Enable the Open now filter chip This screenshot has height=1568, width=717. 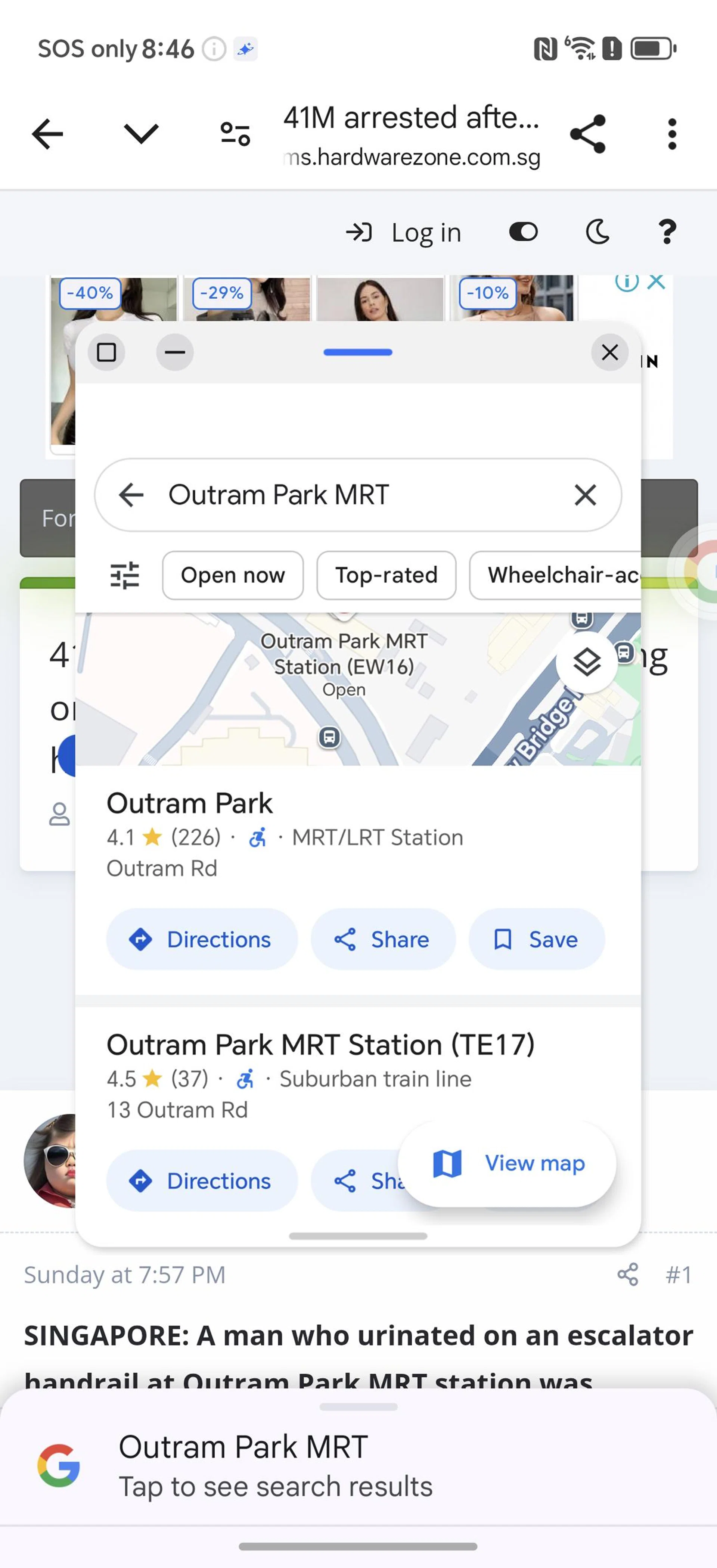coord(233,575)
